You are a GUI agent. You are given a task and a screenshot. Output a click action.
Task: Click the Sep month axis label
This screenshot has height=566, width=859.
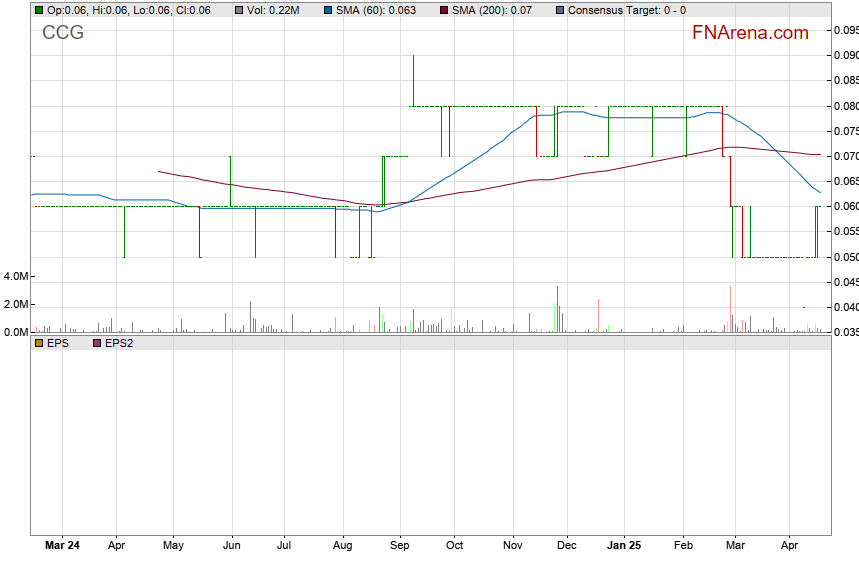click(x=400, y=547)
